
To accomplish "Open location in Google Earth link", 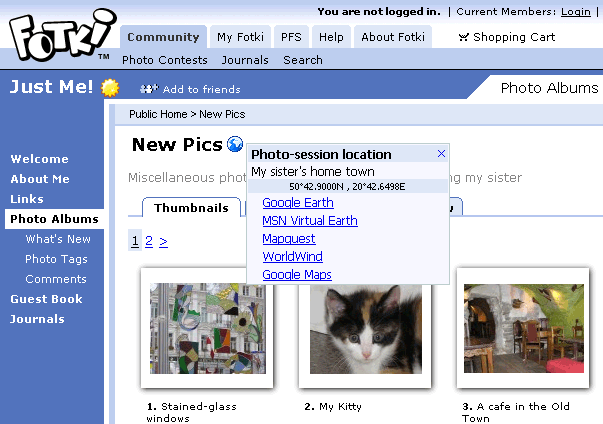I will coord(298,203).
